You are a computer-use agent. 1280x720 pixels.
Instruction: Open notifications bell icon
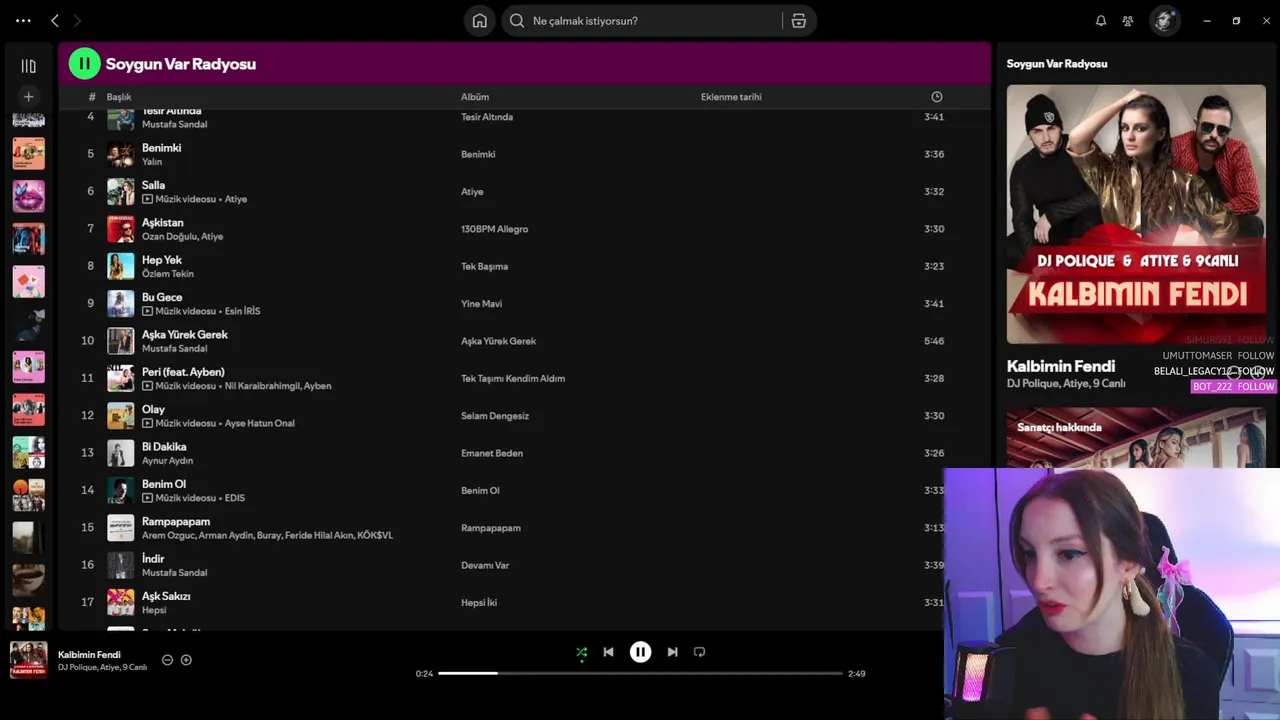tap(1101, 21)
